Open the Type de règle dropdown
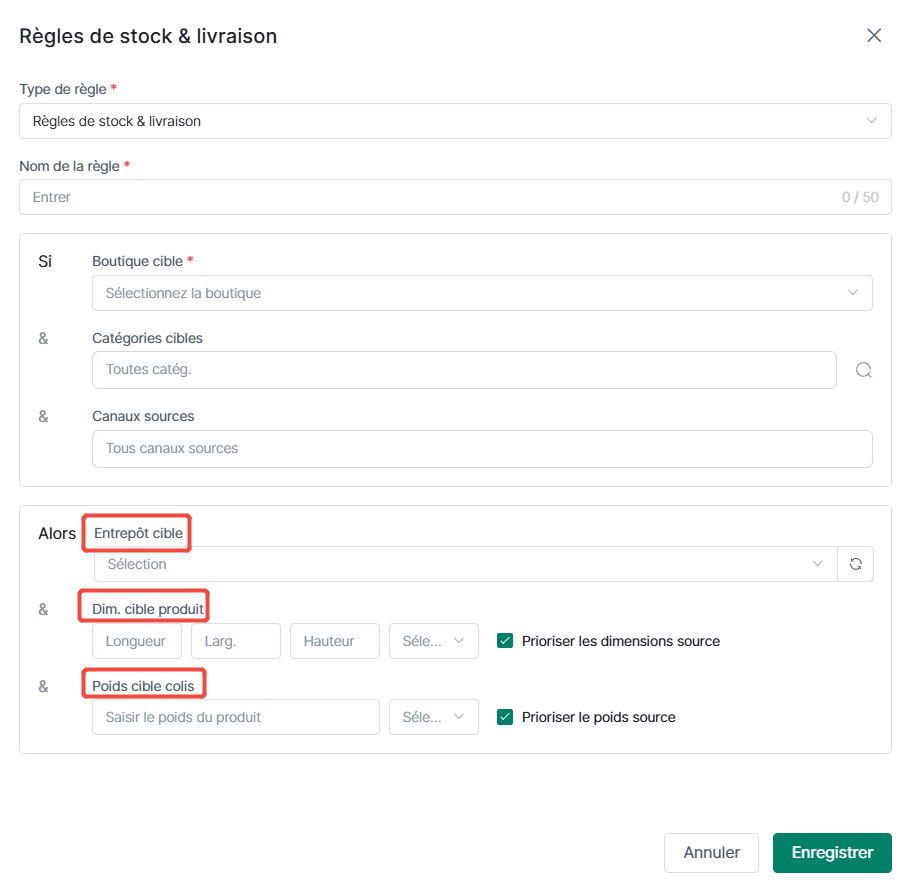Viewport: 901px width, 888px height. coord(455,121)
